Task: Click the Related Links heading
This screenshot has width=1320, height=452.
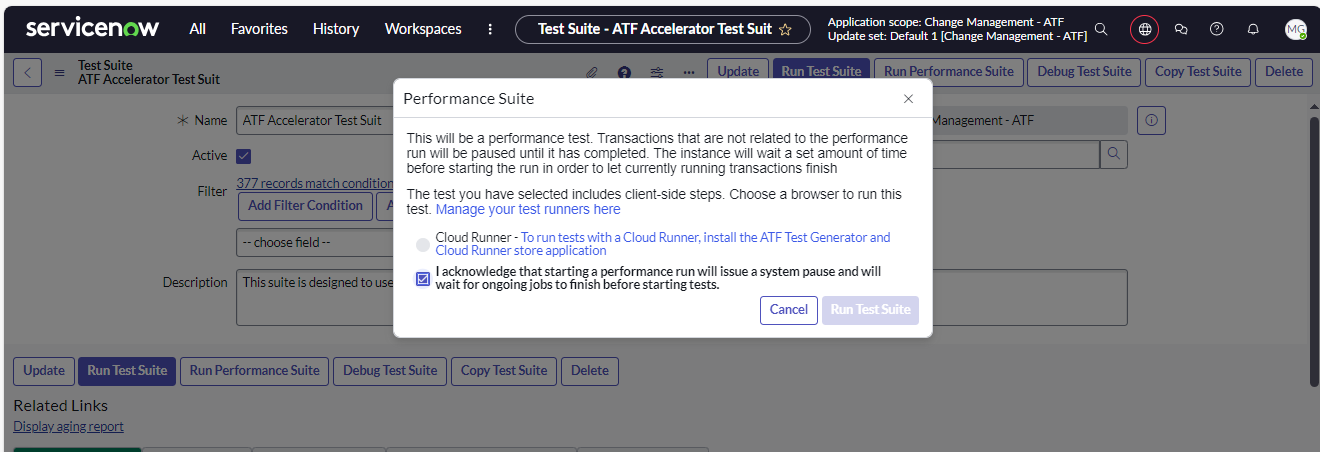Action: tap(60, 406)
